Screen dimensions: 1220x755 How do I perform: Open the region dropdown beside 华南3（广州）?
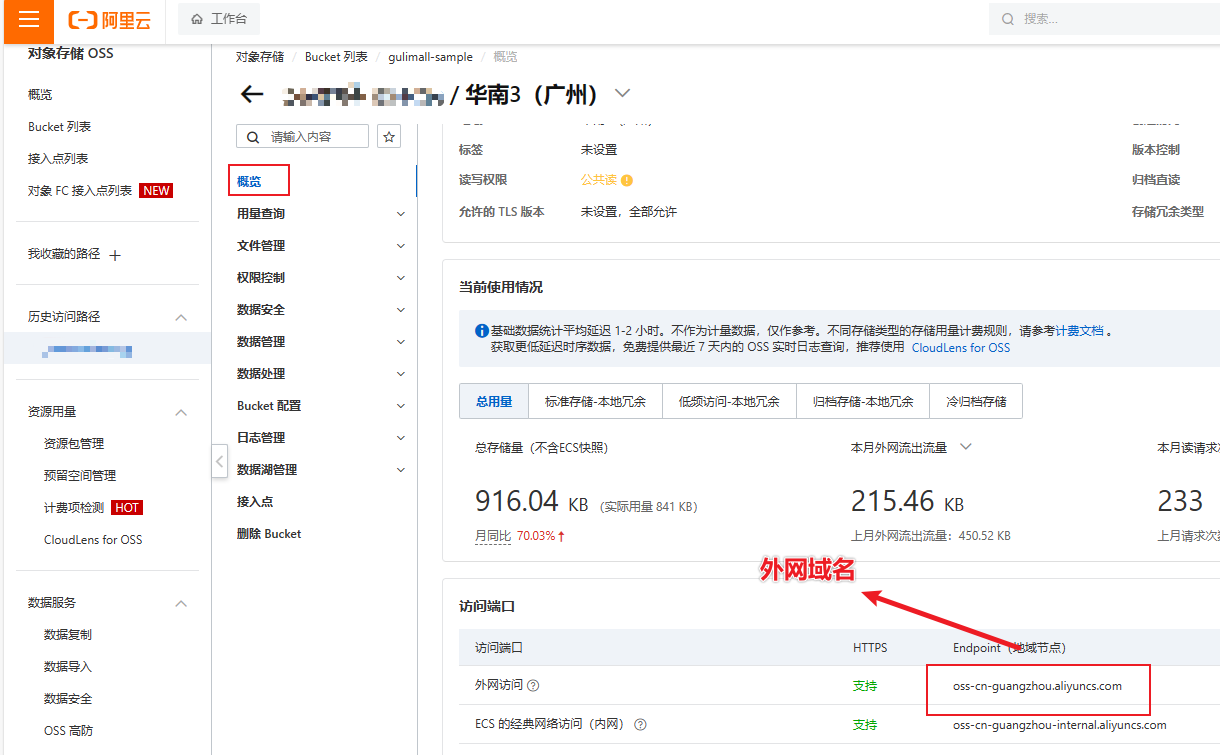point(622,94)
